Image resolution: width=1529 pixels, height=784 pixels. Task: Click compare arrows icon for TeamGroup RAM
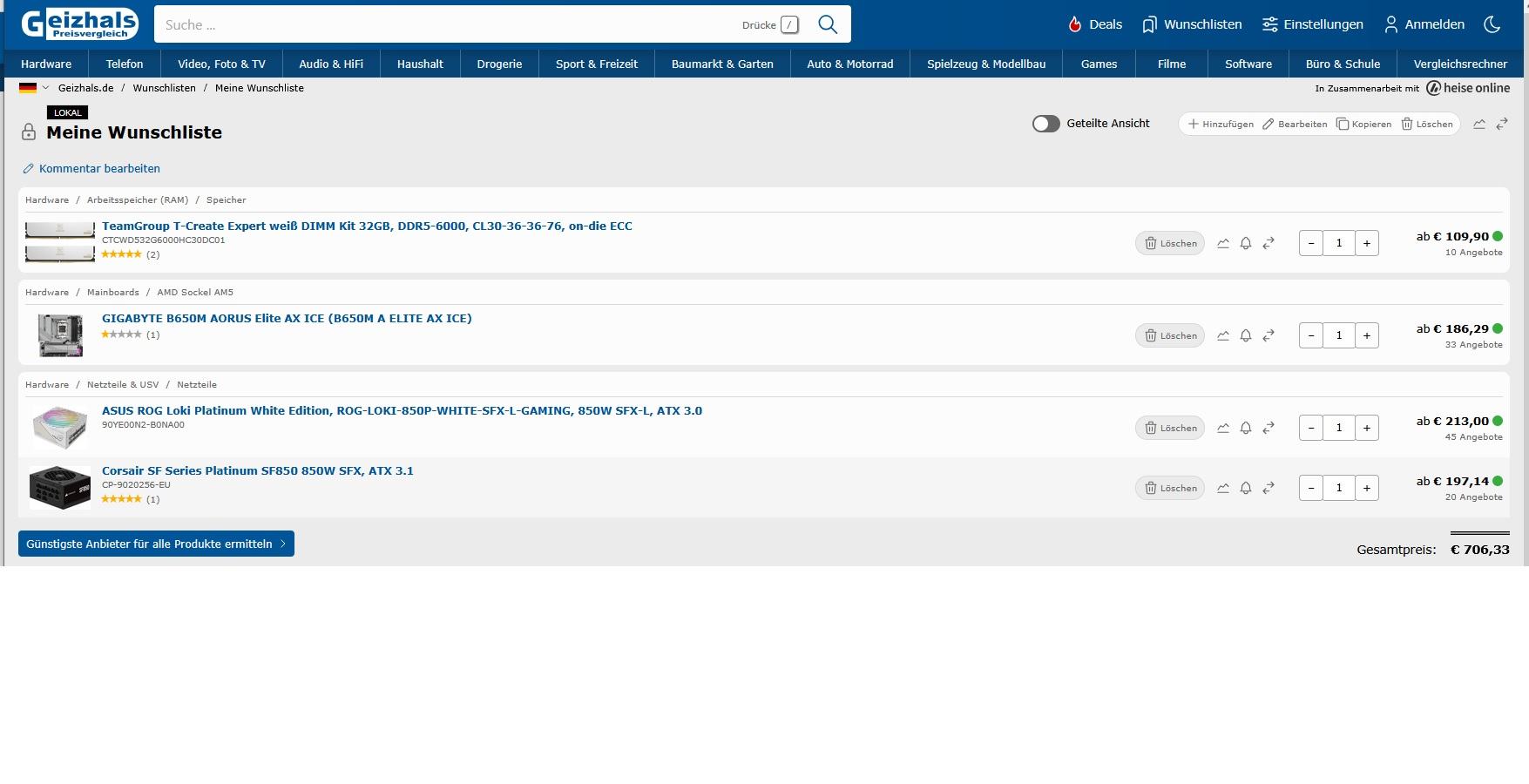(1269, 243)
